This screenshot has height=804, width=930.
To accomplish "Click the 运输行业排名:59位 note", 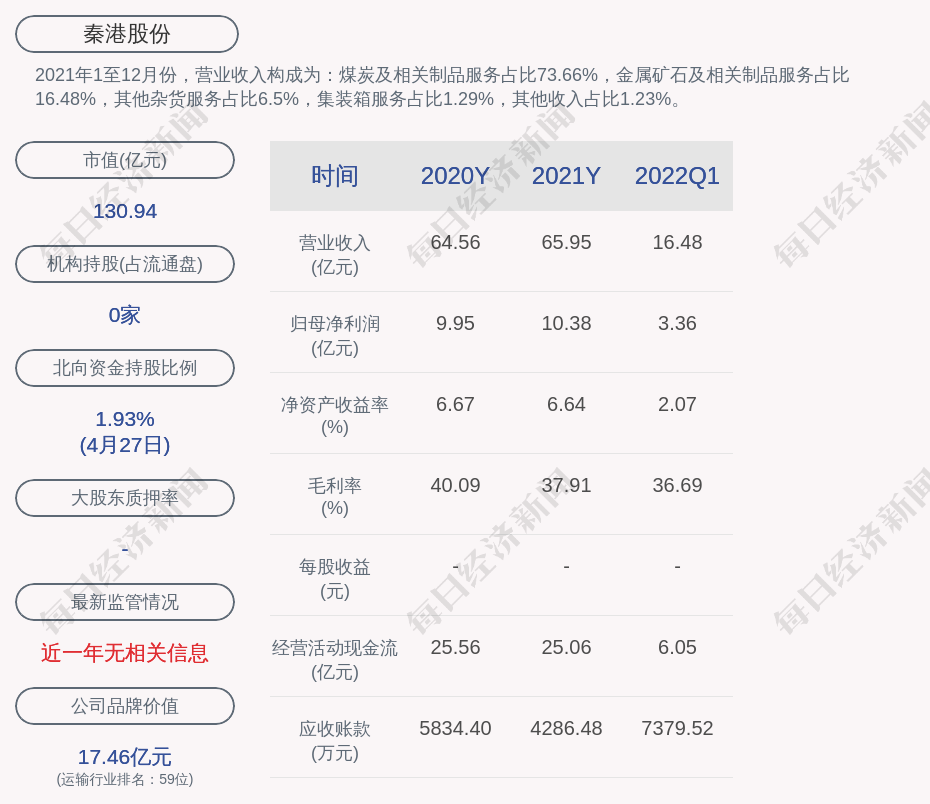I will [x=125, y=779].
